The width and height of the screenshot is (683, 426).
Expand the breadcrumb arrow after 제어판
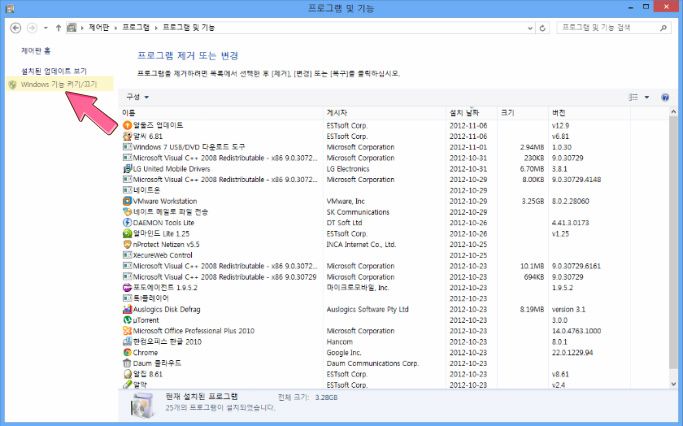[115, 28]
